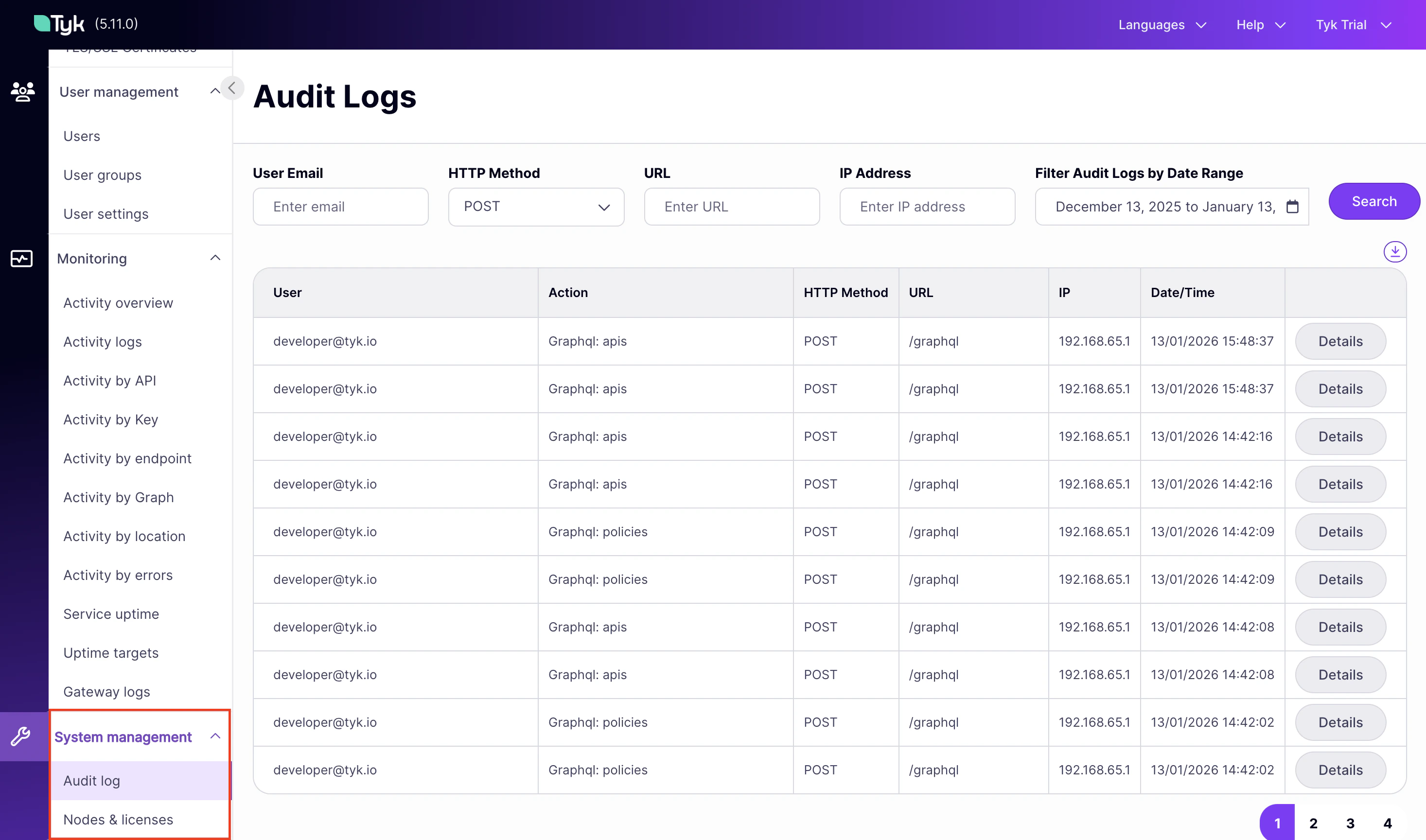Open the Languages menu
1426x840 pixels.
pos(1161,25)
